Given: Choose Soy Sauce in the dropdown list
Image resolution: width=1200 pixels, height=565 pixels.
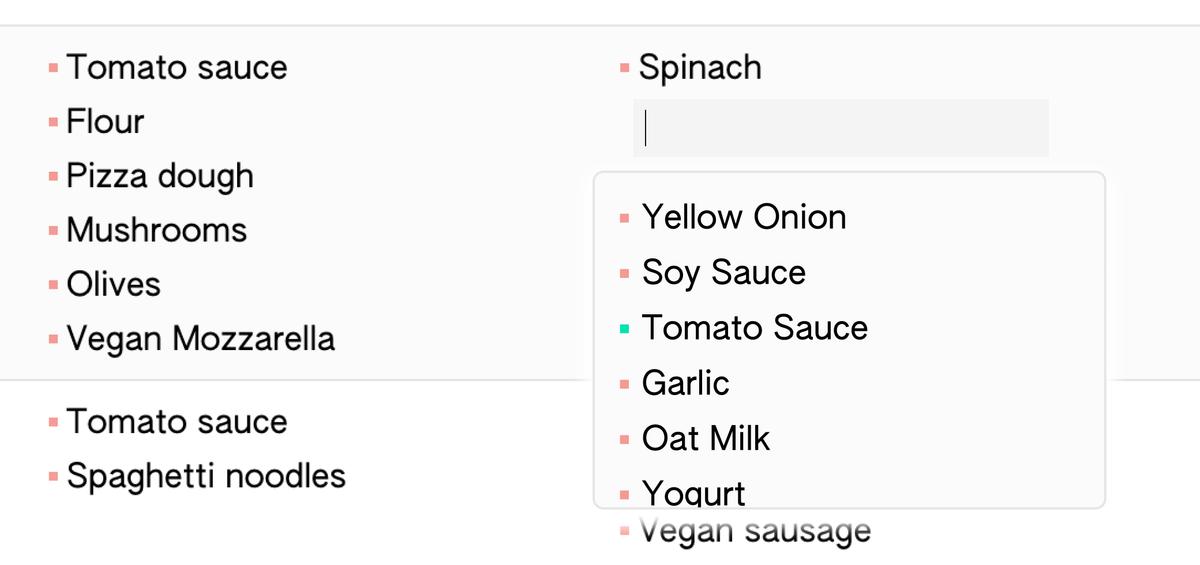Looking at the screenshot, I should (723, 272).
